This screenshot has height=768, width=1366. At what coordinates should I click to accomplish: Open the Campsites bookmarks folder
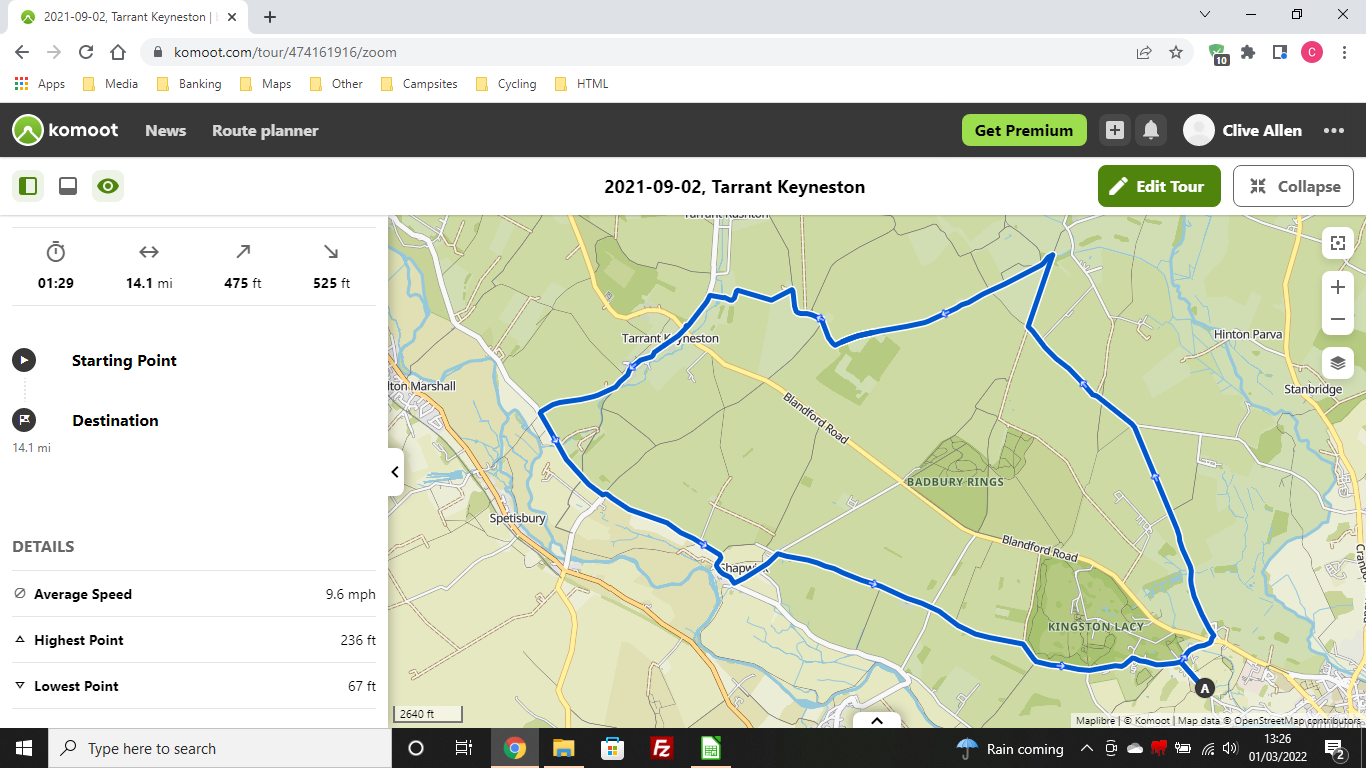pos(419,84)
